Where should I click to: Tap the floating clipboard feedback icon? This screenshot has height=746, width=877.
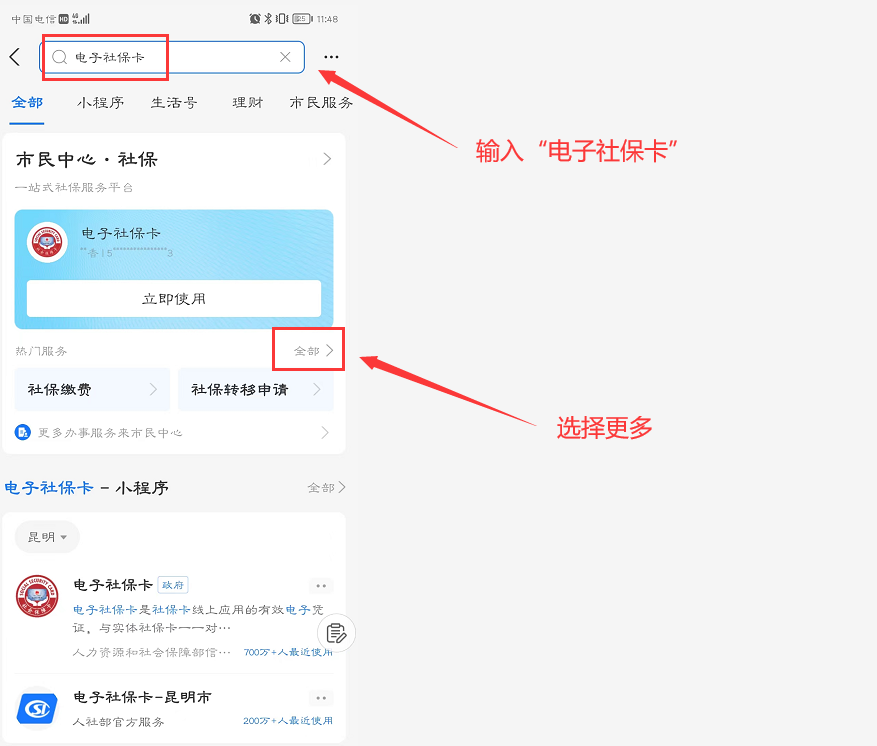[336, 633]
